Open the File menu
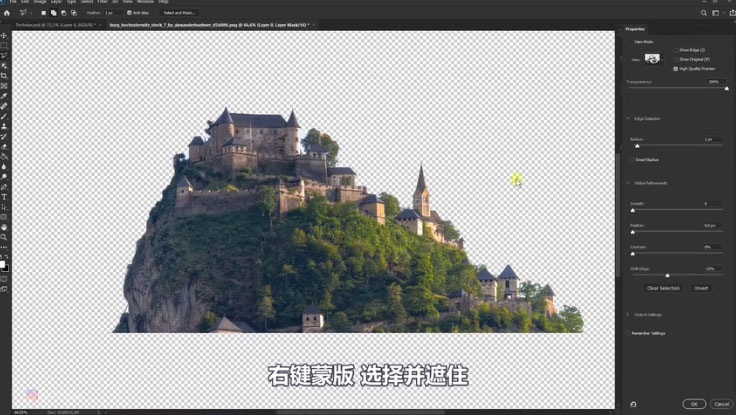This screenshot has height=415, width=736. 13,2
